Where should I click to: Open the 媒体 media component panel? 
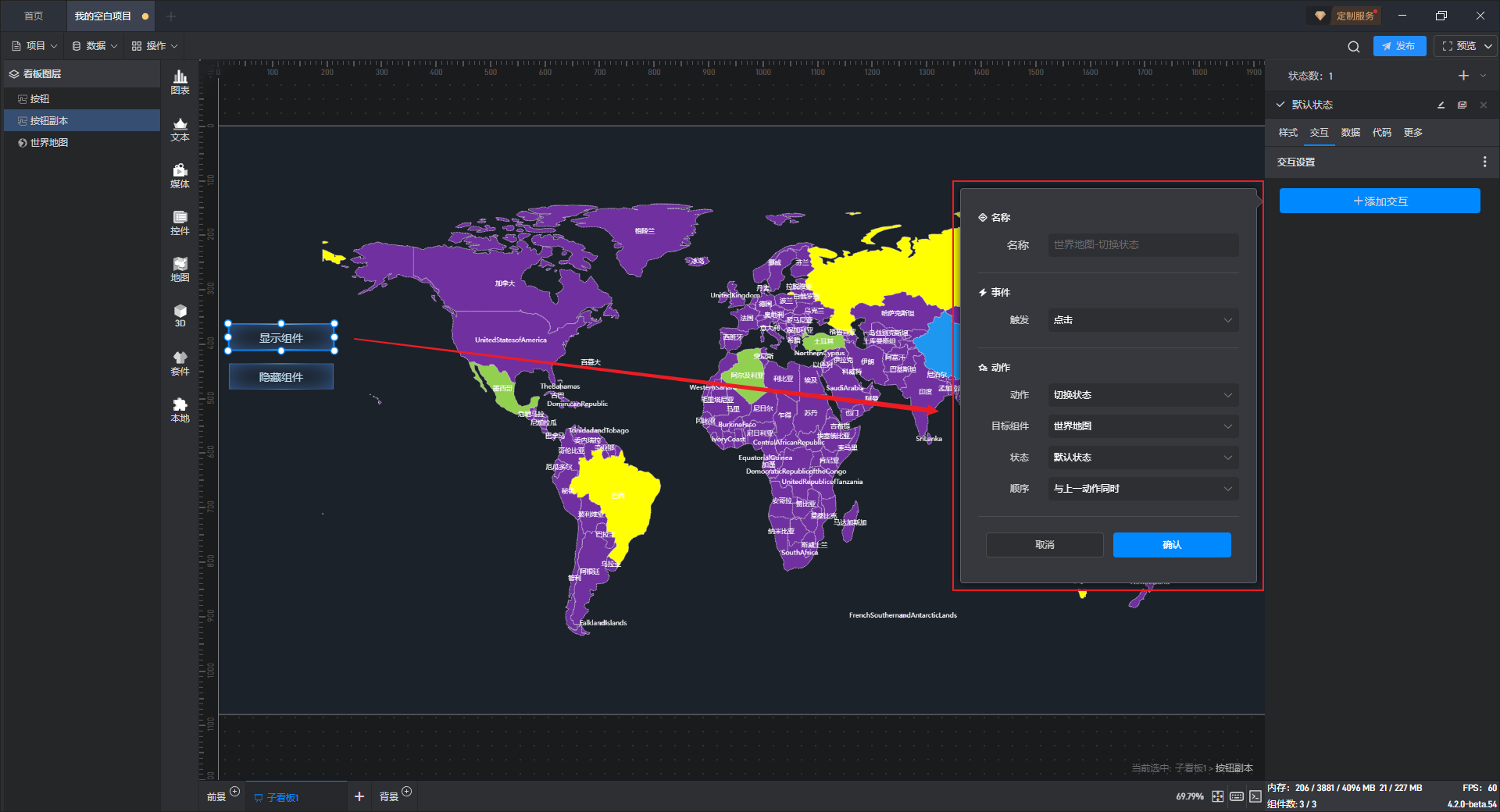(180, 176)
